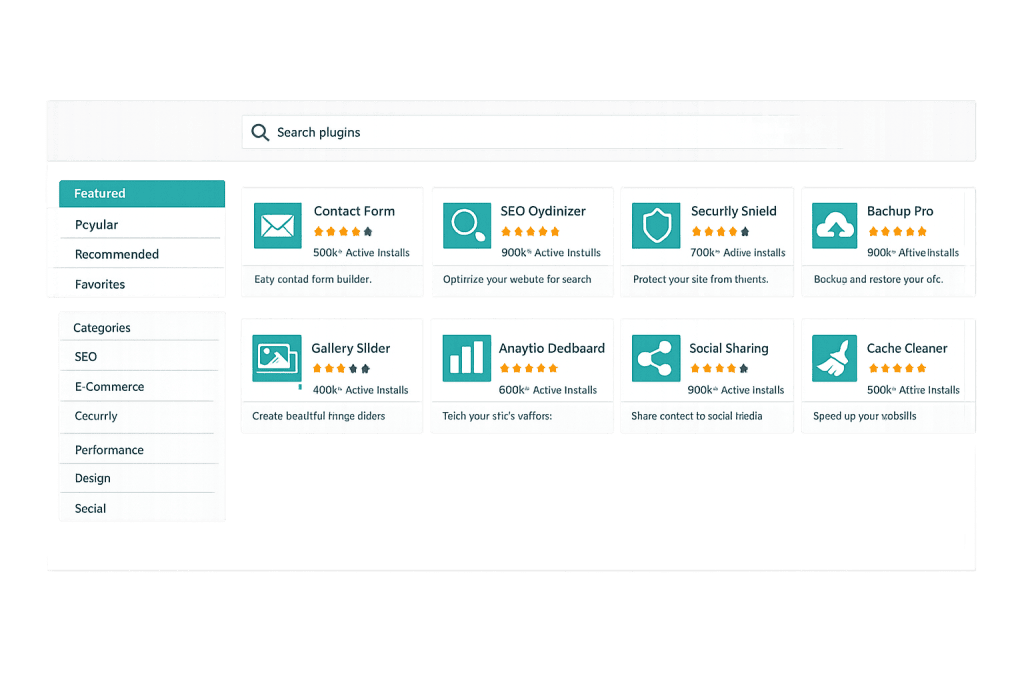Screen dimensions: 1024x683
Task: Click the Anaytio Dedbaard star rating
Action: click(528, 368)
